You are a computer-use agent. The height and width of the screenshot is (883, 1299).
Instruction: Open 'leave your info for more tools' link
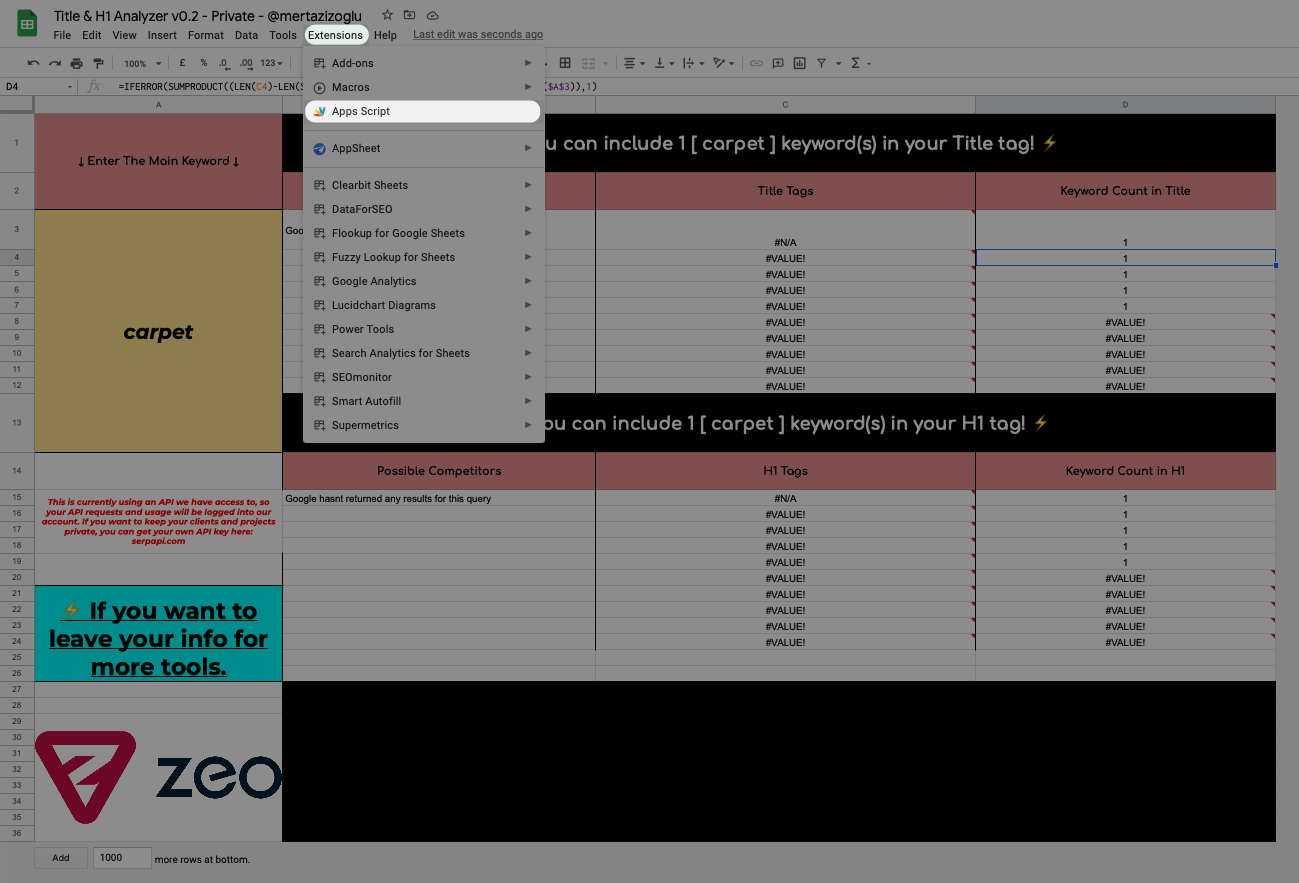tap(158, 638)
